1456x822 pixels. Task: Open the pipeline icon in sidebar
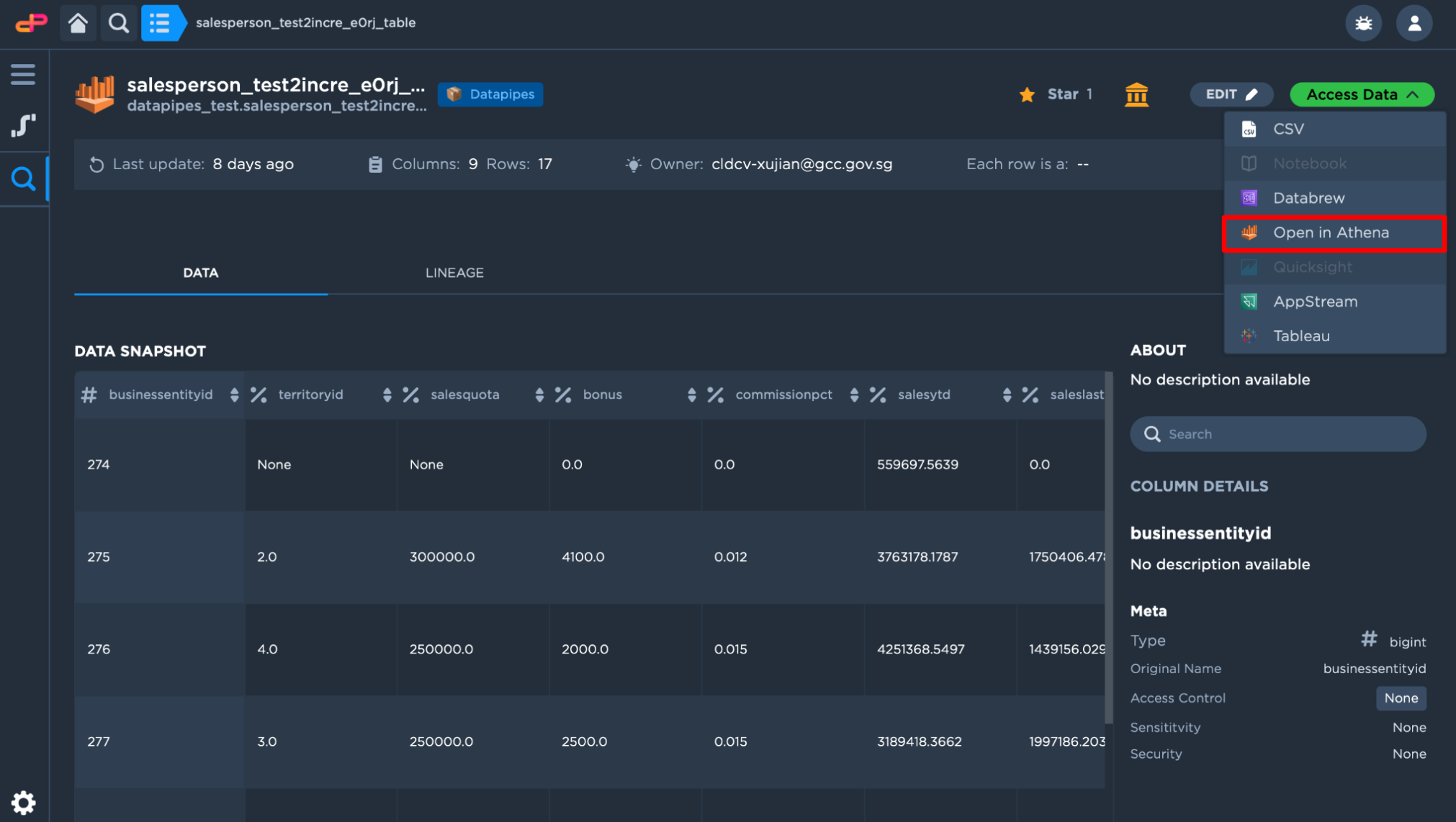23,126
